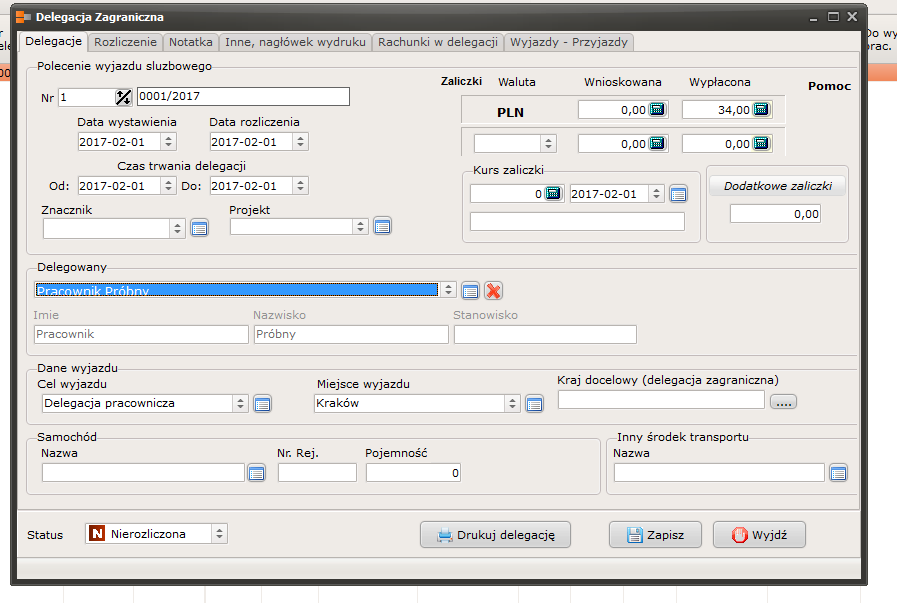Image resolution: width=897 pixels, height=603 pixels.
Task: Expand the Cel wyjazdu dropdown
Action: [x=240, y=403]
